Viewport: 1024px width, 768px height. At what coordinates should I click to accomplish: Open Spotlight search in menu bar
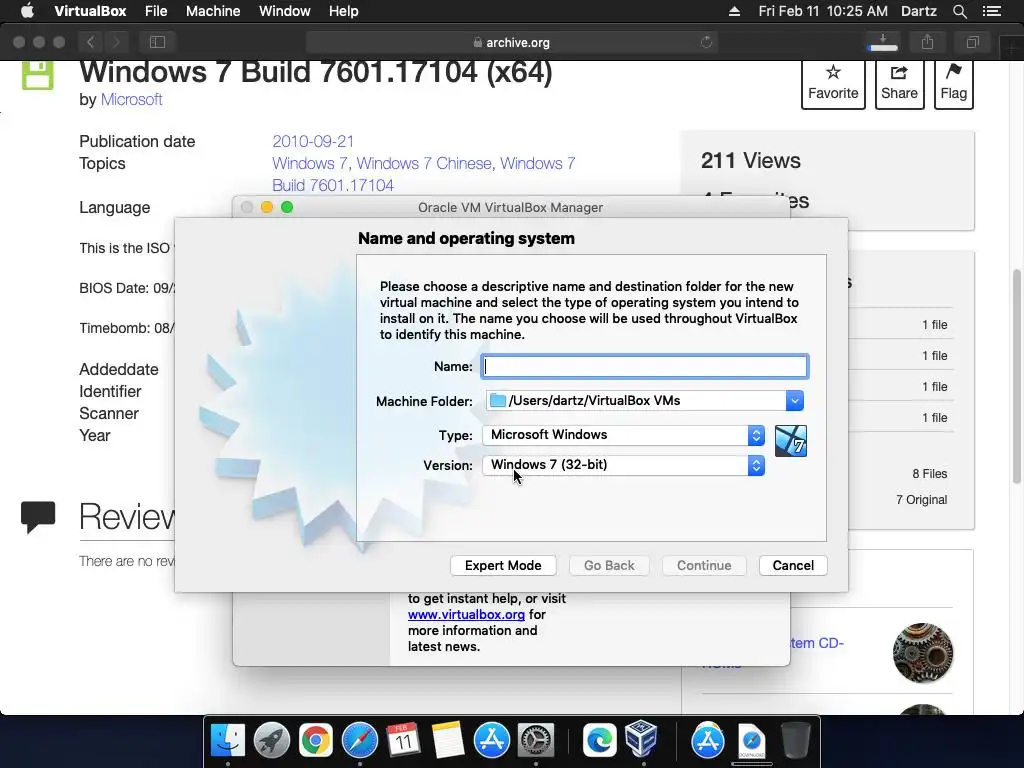pos(959,11)
